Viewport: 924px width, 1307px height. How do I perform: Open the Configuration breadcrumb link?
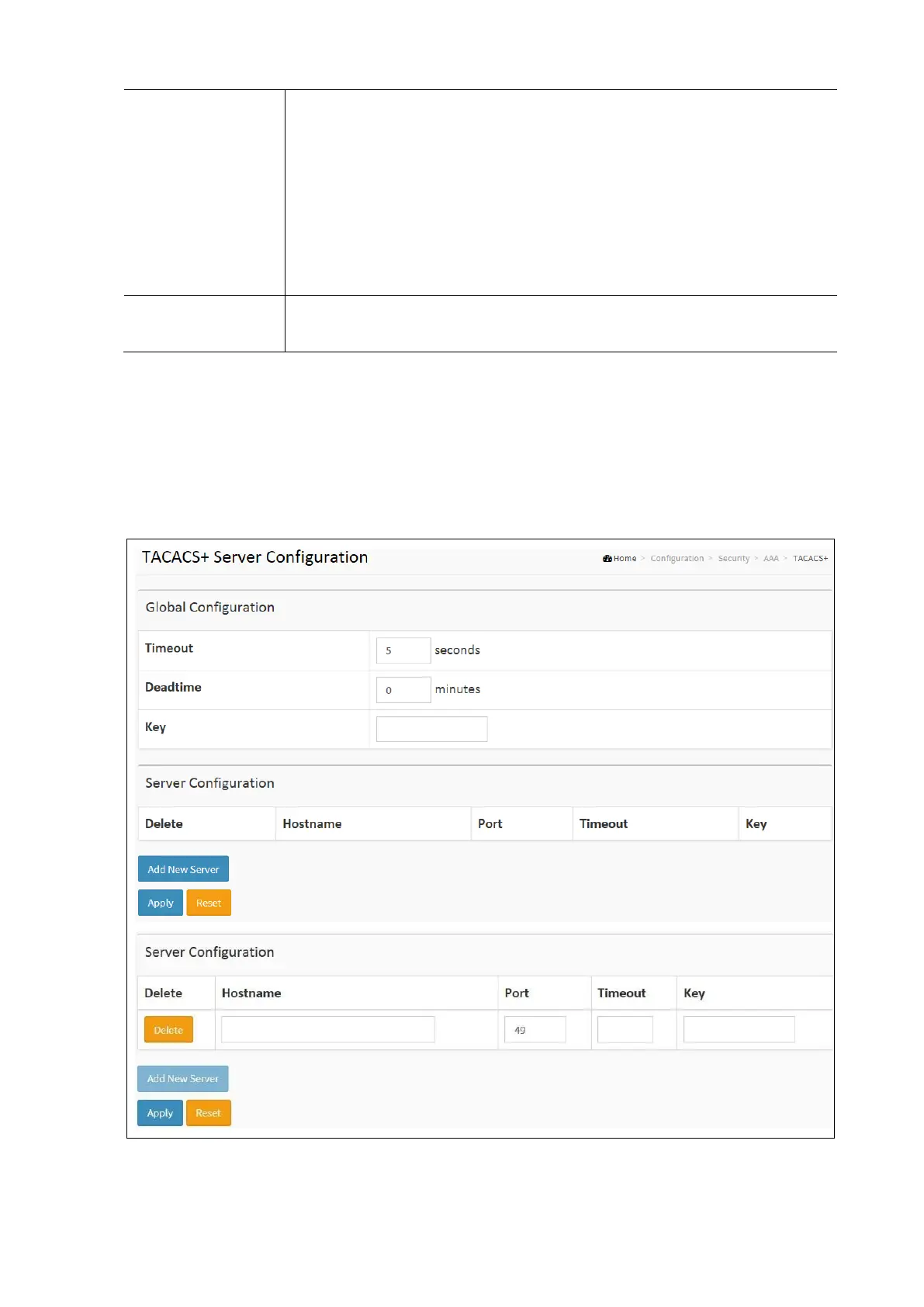pyautogui.click(x=677, y=558)
